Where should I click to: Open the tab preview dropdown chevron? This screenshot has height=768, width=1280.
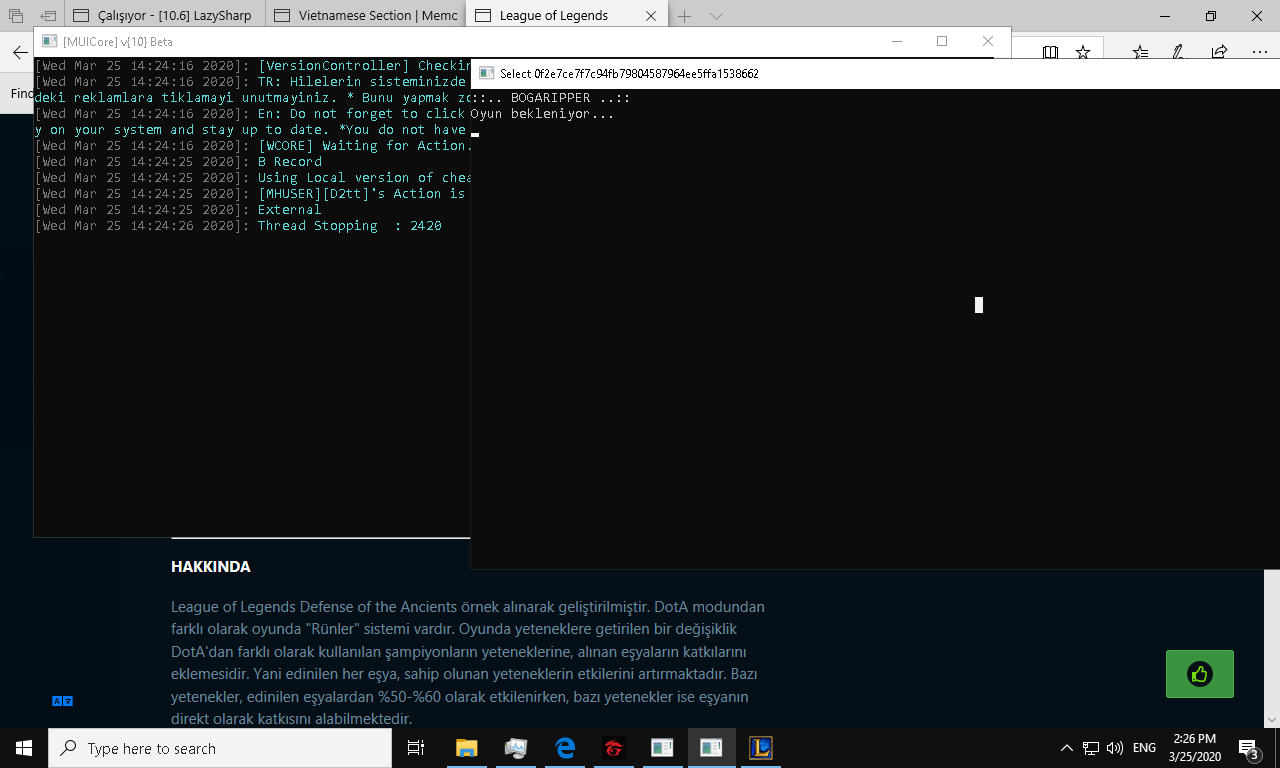[x=716, y=16]
